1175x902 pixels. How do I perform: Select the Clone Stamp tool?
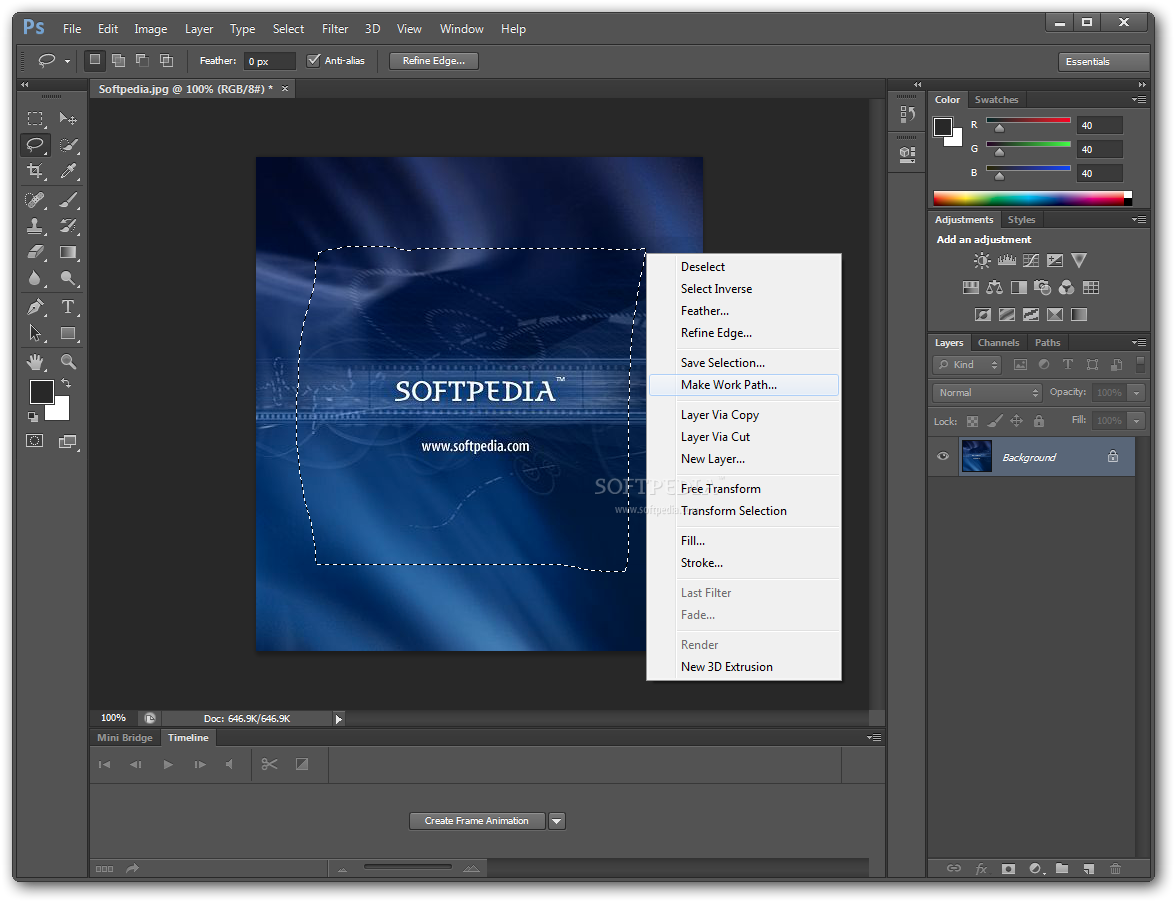34,226
